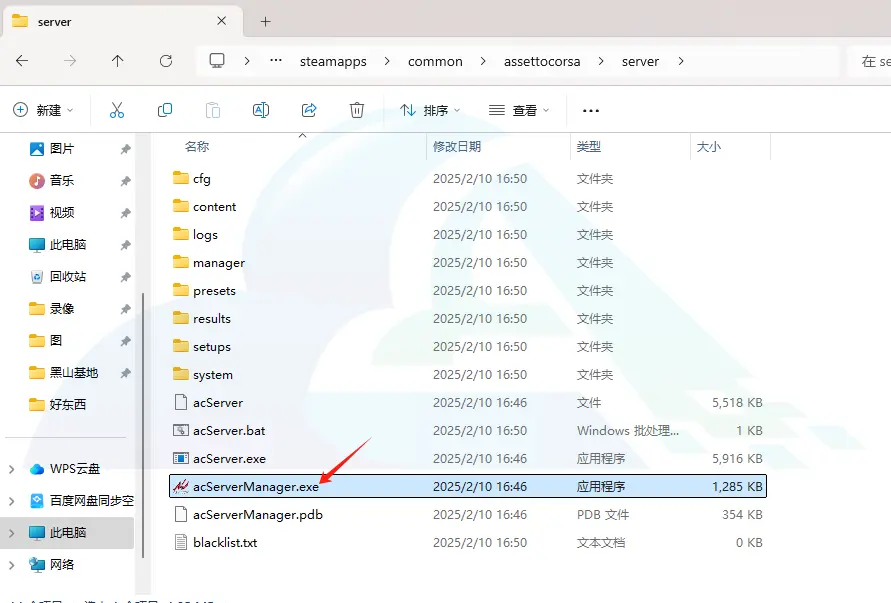The height and width of the screenshot is (603, 891).
Task: Click the server tab title
Action: tap(55, 22)
